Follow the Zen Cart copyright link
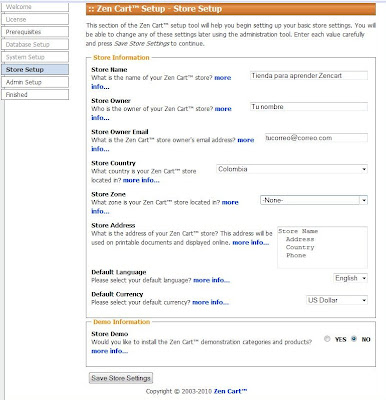This screenshot has height=400, width=386. click(x=230, y=391)
